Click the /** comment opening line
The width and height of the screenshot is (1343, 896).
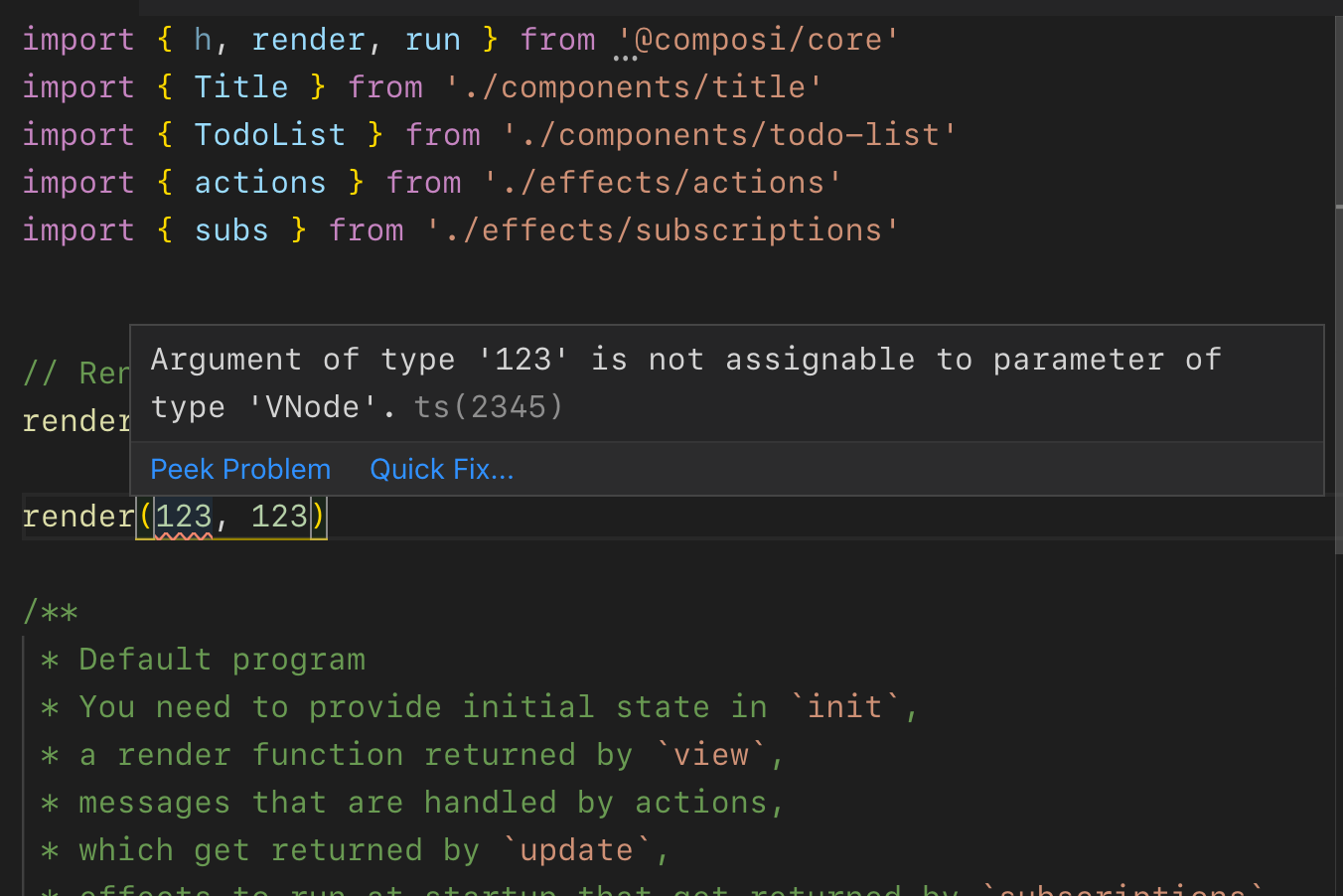(x=51, y=612)
